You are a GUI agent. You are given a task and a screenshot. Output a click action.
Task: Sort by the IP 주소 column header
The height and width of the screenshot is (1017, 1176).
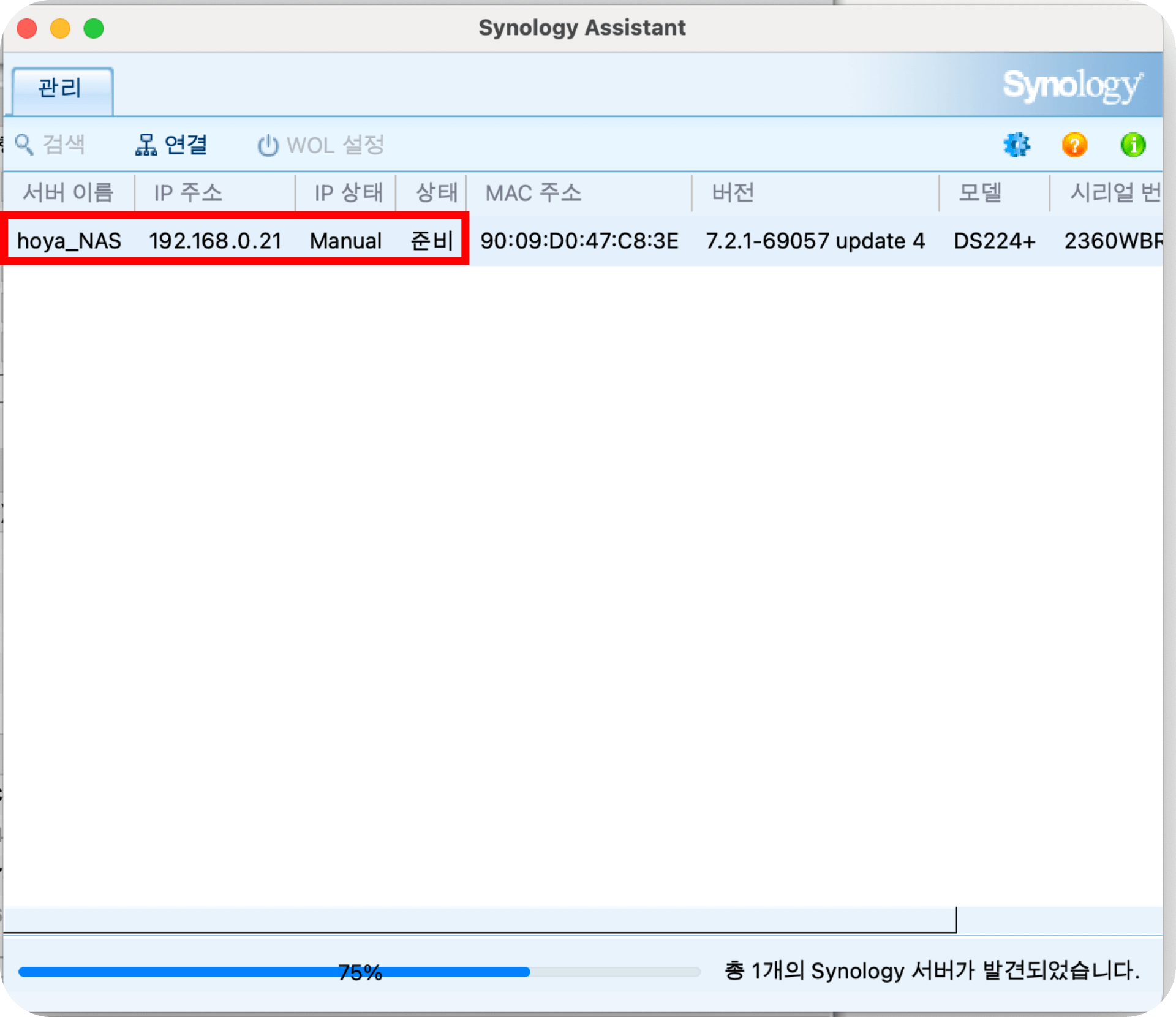pos(214,192)
